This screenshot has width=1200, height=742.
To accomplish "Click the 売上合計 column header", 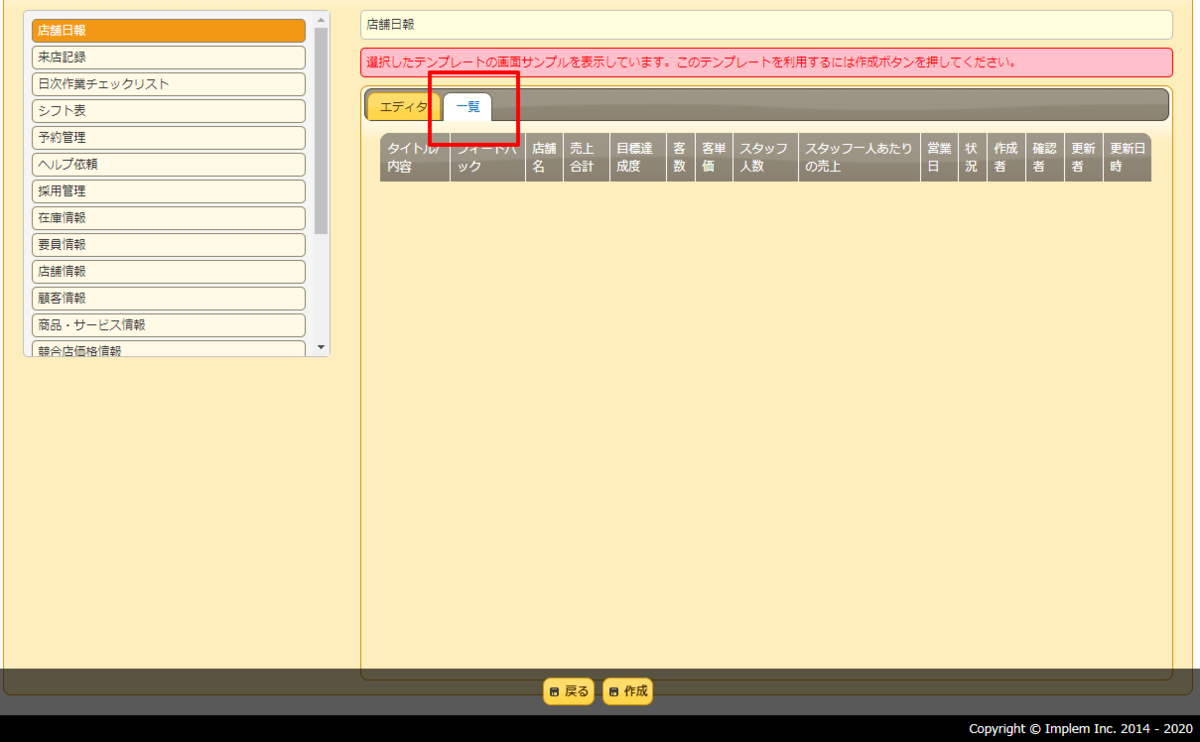I will [585, 157].
